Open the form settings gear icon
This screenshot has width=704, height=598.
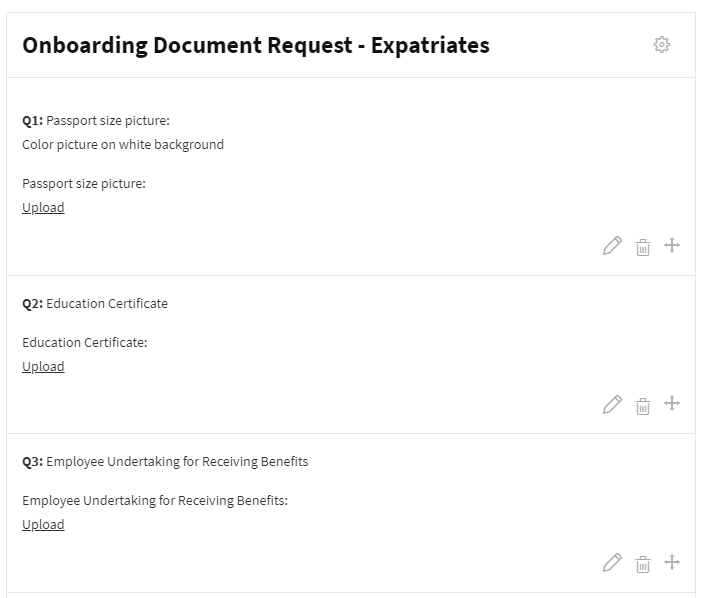661,45
